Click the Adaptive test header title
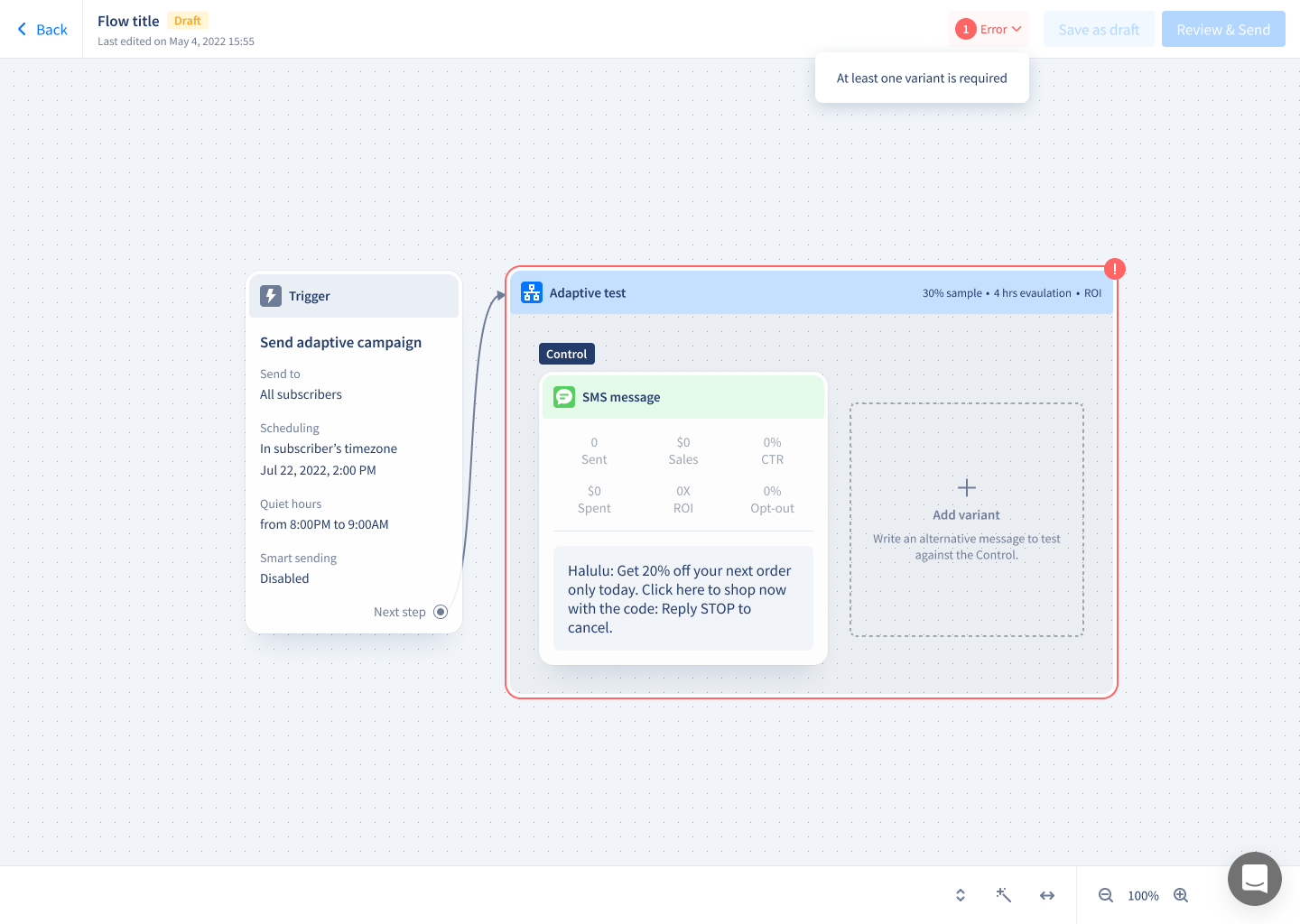 [588, 293]
